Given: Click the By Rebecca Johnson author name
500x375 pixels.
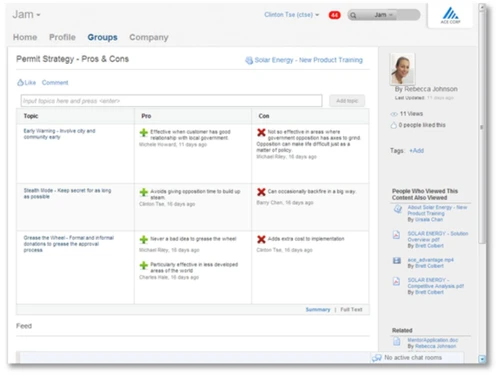Looking at the screenshot, I should tap(426, 89).
